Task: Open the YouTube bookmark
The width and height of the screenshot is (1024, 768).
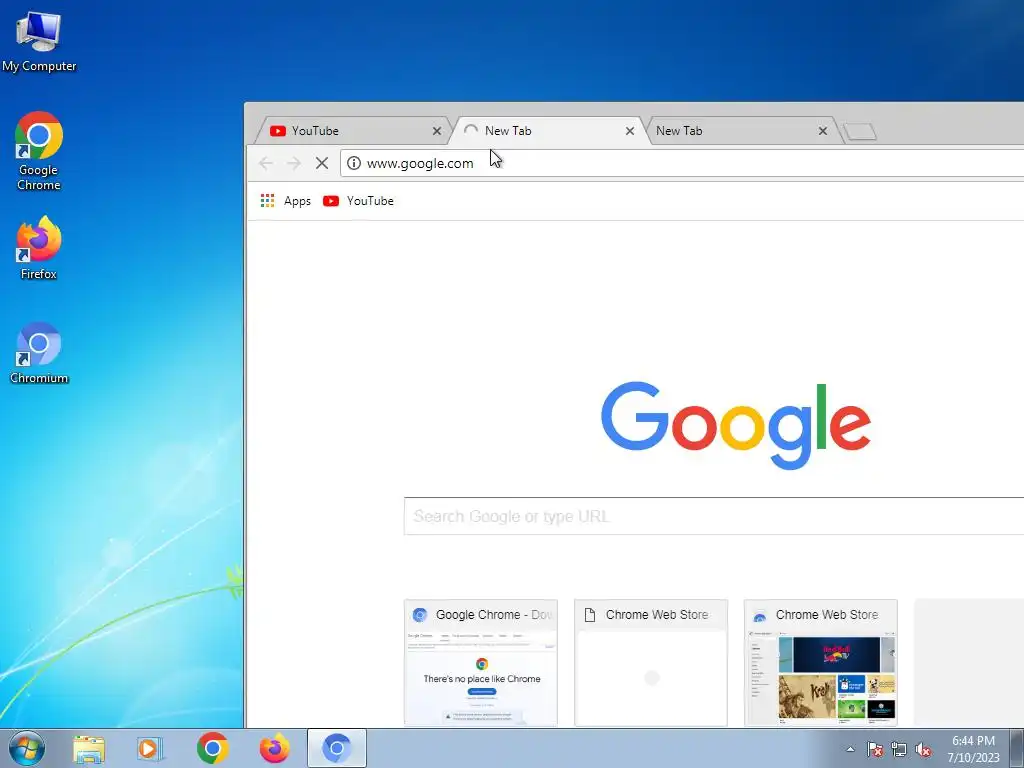Action: [359, 201]
